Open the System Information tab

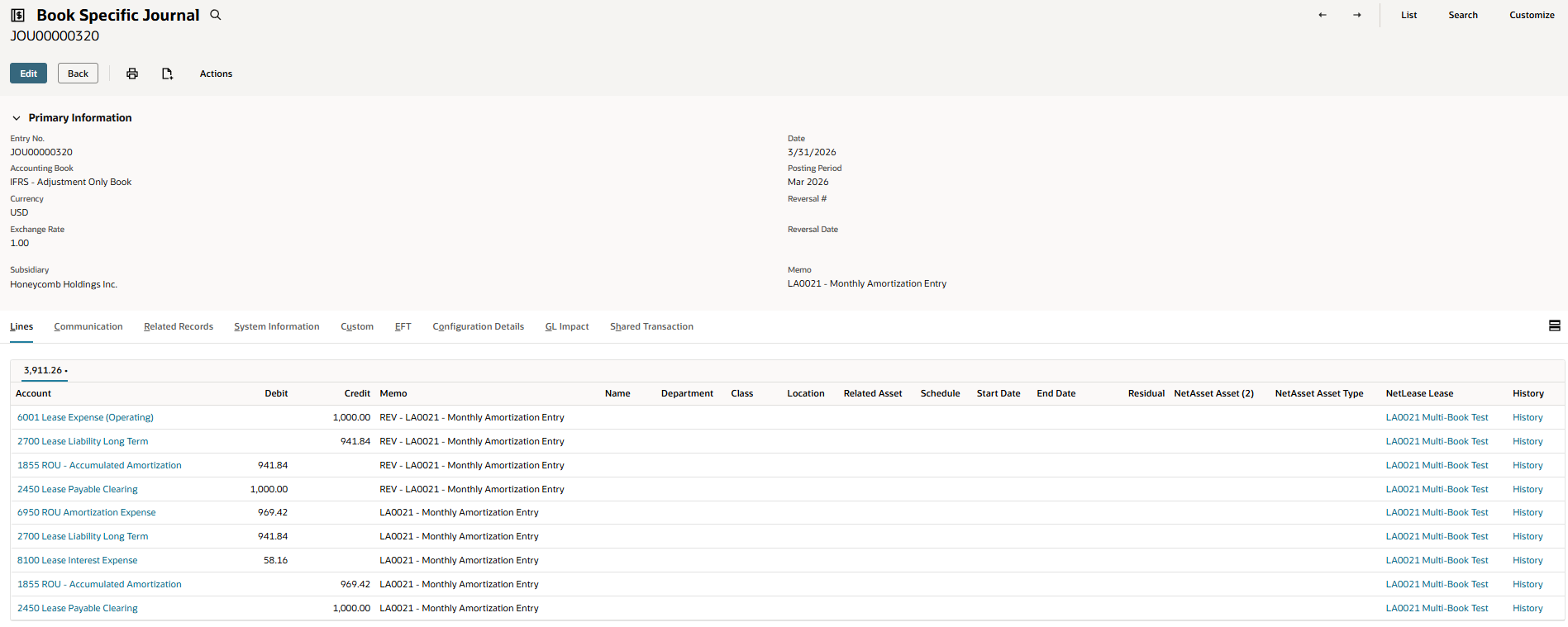click(276, 326)
